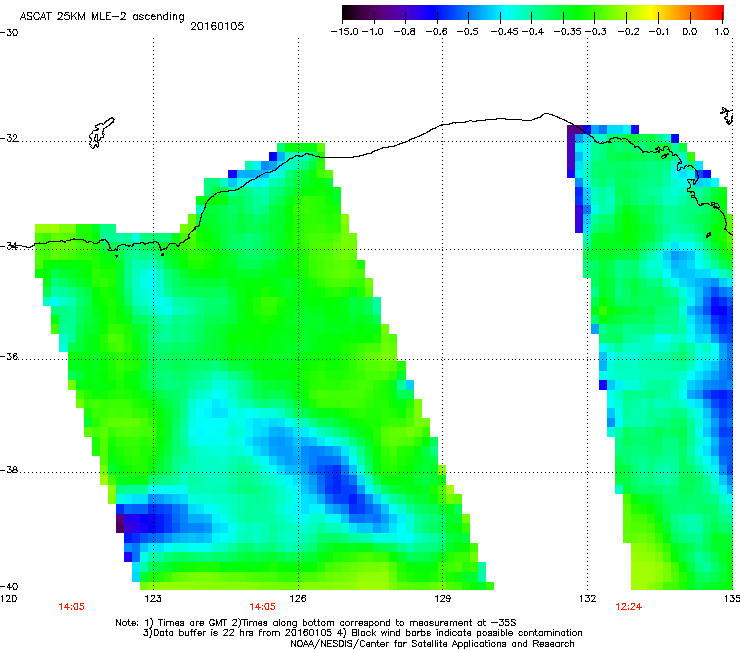Click the 126 longitude axis label
Screen dimensions: 740x650
point(298,599)
